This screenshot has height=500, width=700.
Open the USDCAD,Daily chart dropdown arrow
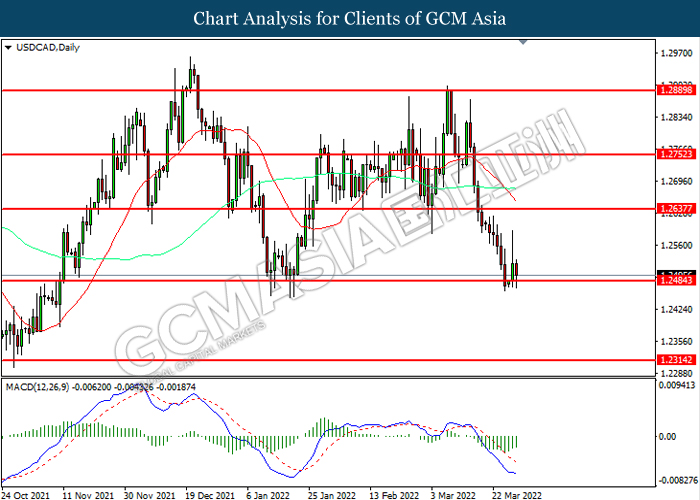tap(8, 47)
